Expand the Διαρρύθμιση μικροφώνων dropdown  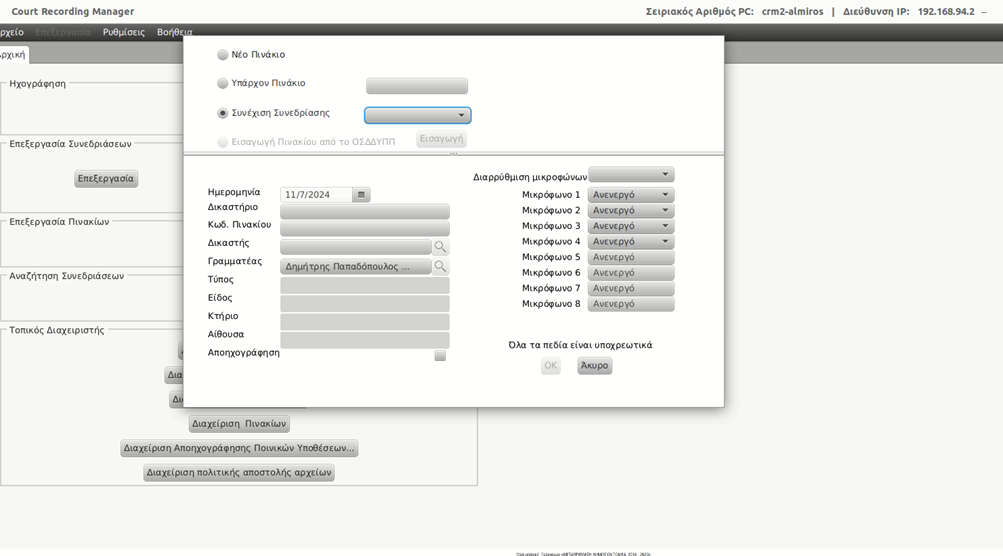click(631, 175)
